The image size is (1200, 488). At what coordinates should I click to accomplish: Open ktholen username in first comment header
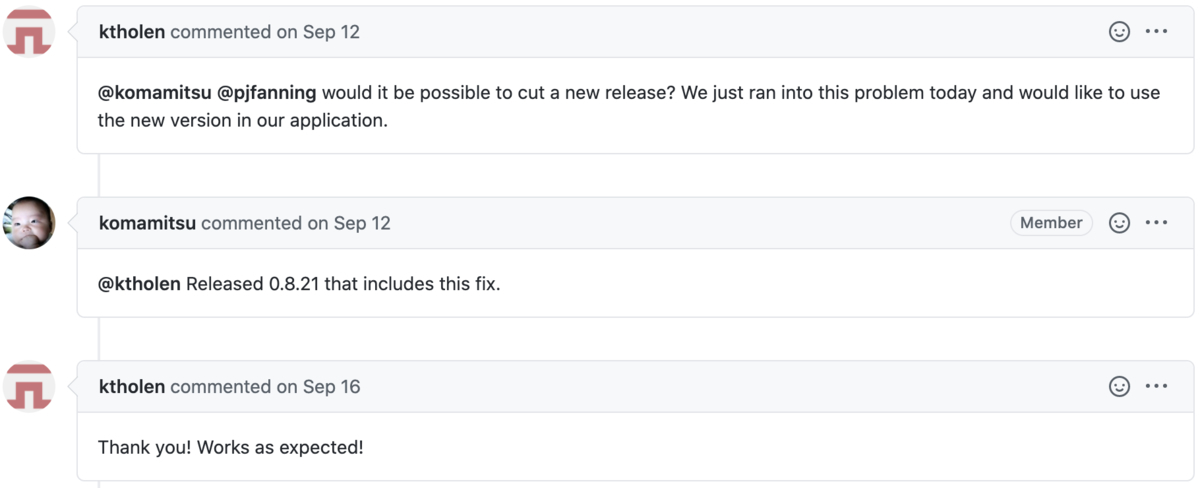coord(132,32)
